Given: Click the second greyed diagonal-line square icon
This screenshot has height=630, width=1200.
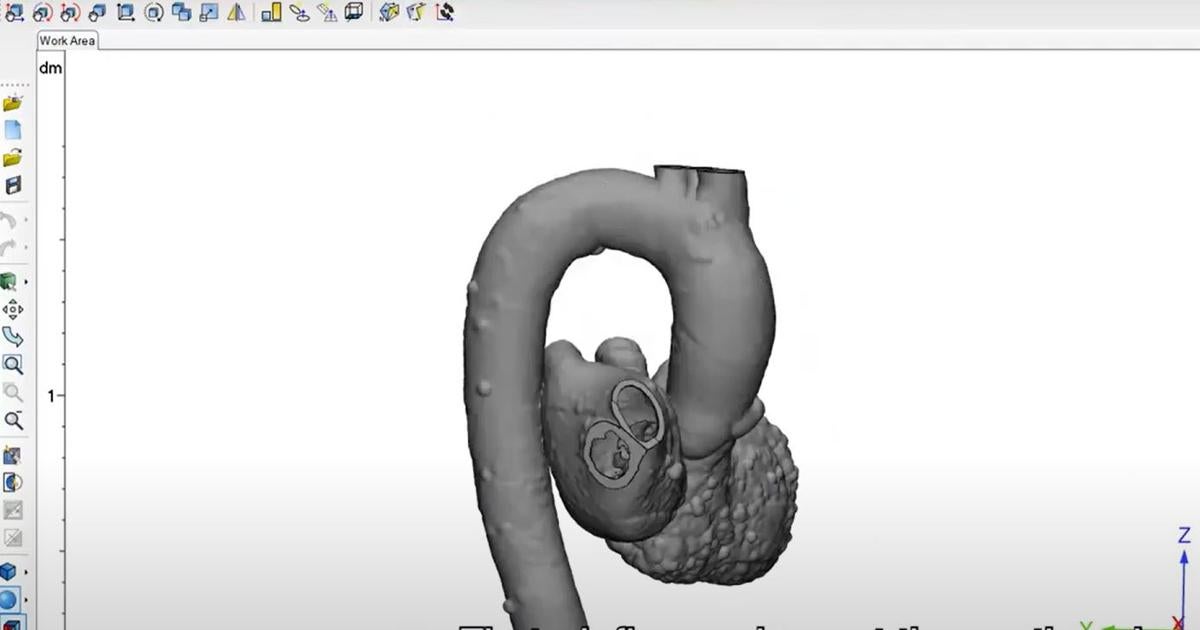Looking at the screenshot, I should tap(12, 538).
